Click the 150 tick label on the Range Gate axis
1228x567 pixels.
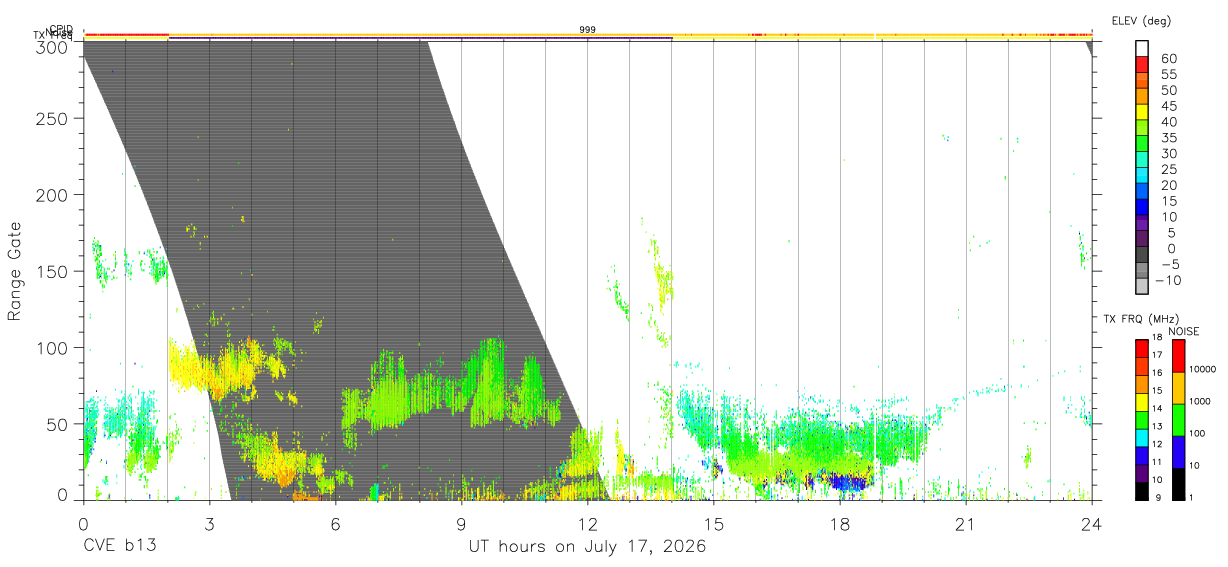[52, 271]
